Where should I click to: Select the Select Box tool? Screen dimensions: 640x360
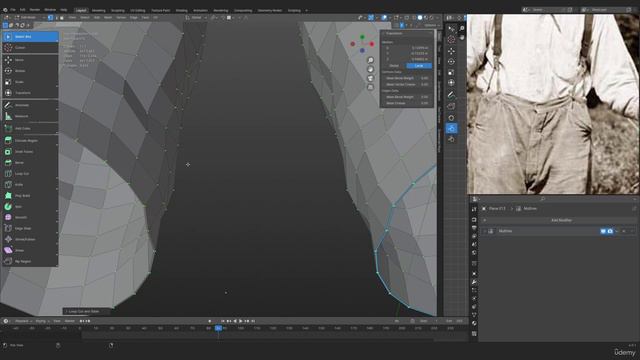(30, 36)
